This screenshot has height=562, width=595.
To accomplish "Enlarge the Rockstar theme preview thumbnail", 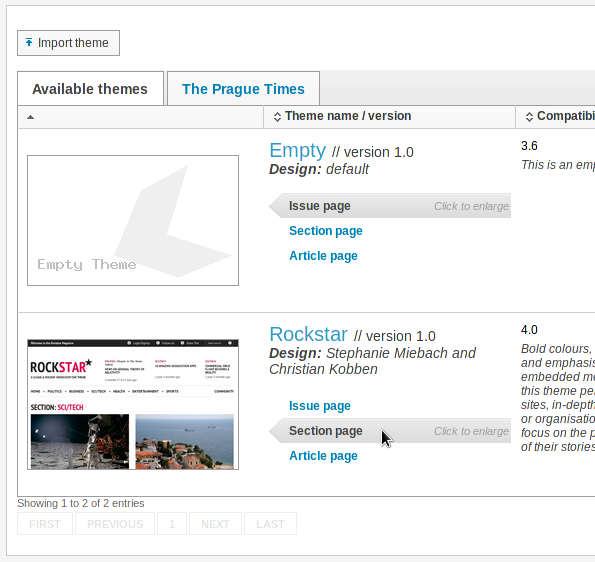I will tap(133, 405).
